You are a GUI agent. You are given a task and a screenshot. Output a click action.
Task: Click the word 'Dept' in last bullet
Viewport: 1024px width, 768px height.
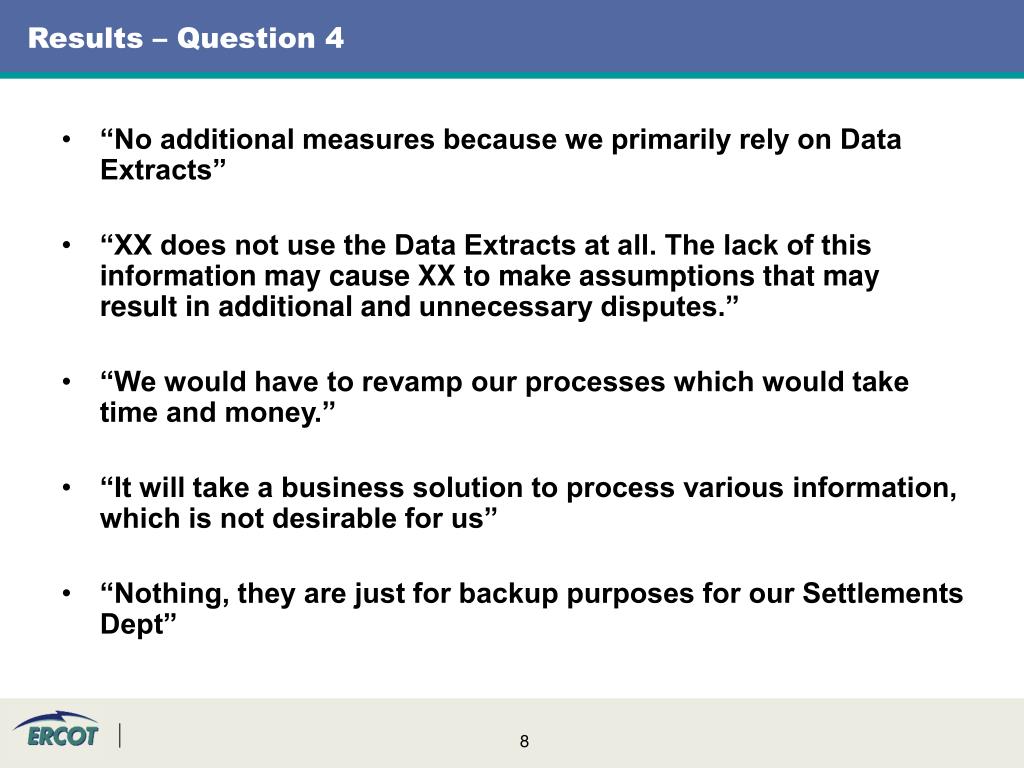coord(131,624)
